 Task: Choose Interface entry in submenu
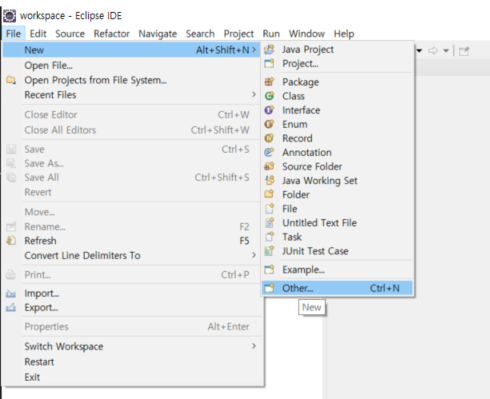pos(337,110)
